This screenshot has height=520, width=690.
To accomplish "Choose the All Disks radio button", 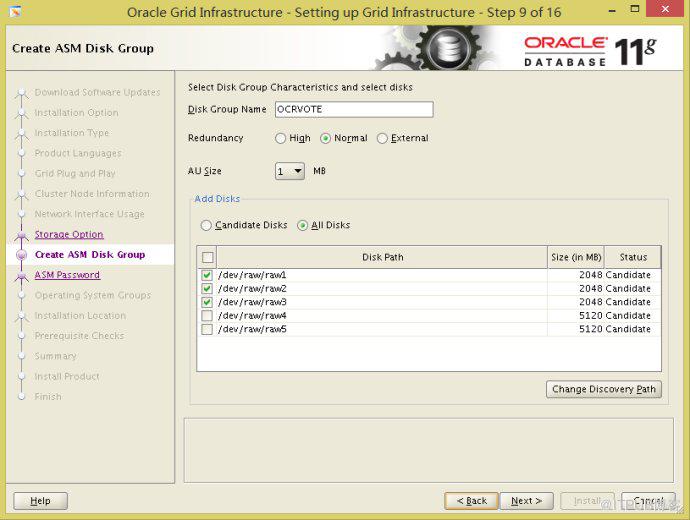I will [302, 226].
